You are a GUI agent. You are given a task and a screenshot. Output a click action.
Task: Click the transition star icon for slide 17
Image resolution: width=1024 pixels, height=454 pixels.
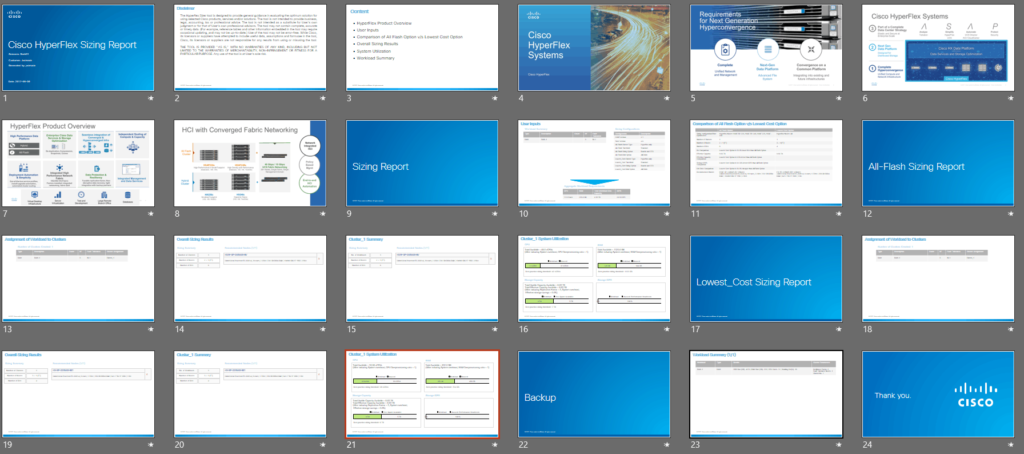point(839,329)
